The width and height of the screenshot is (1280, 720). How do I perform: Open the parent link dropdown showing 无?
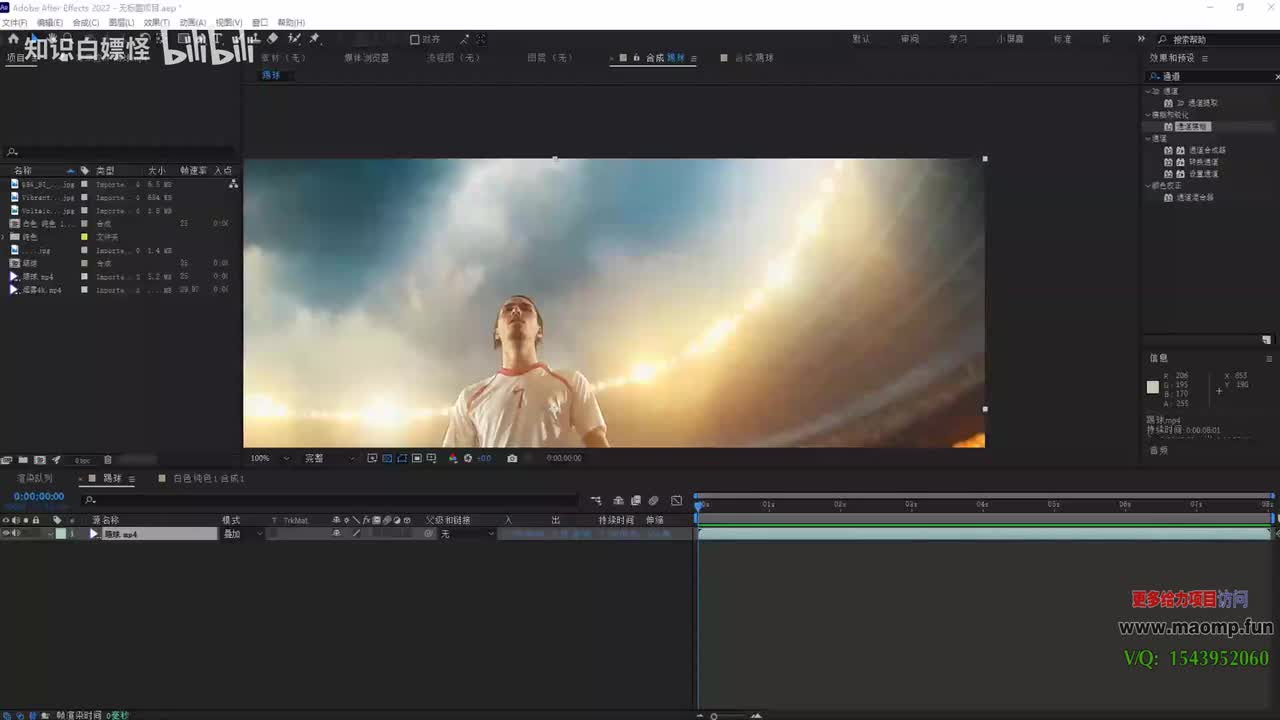(x=467, y=534)
